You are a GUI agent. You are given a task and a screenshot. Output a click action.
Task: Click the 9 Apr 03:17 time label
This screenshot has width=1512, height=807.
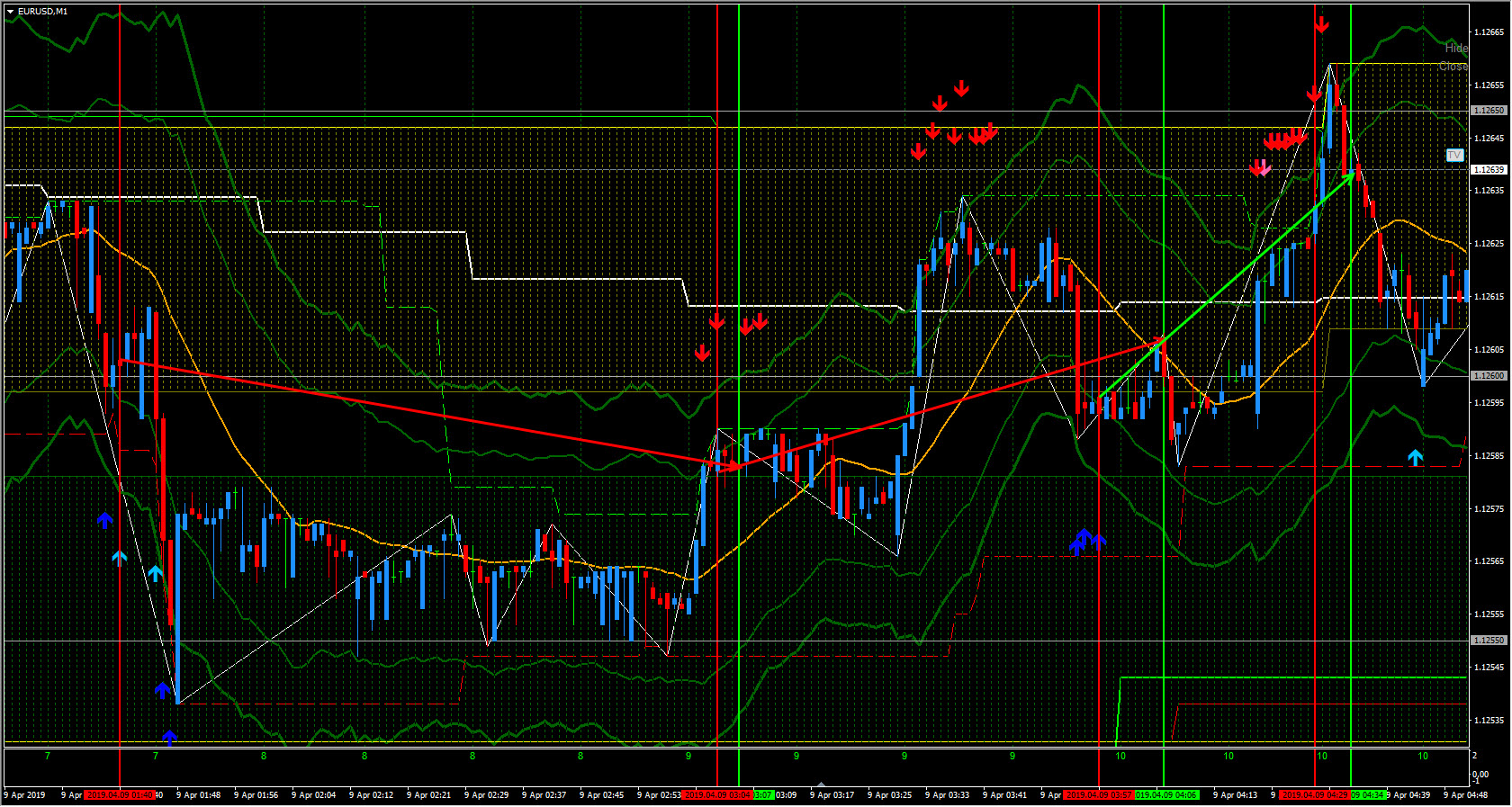pyautogui.click(x=832, y=795)
